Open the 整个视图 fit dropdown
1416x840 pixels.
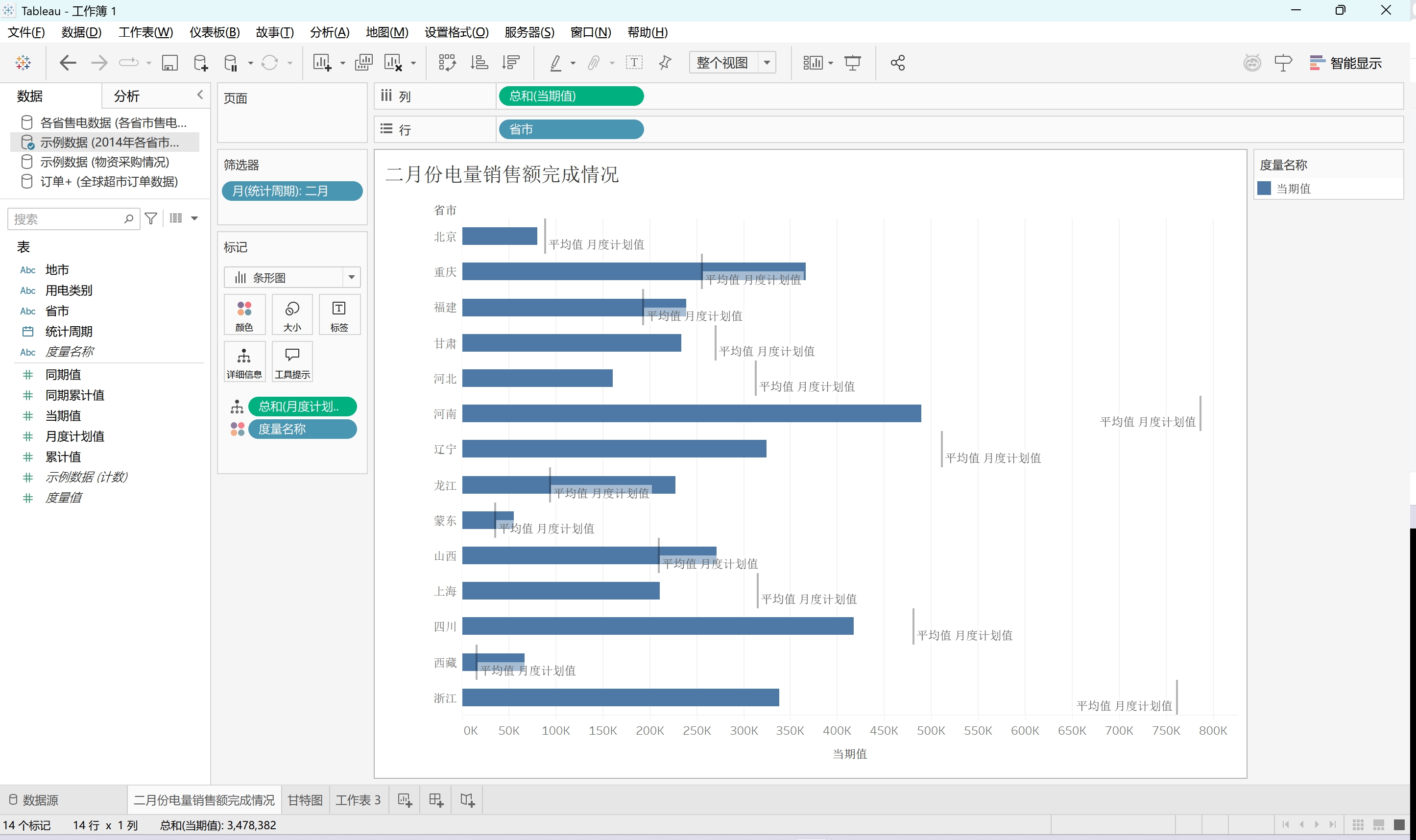[x=767, y=62]
